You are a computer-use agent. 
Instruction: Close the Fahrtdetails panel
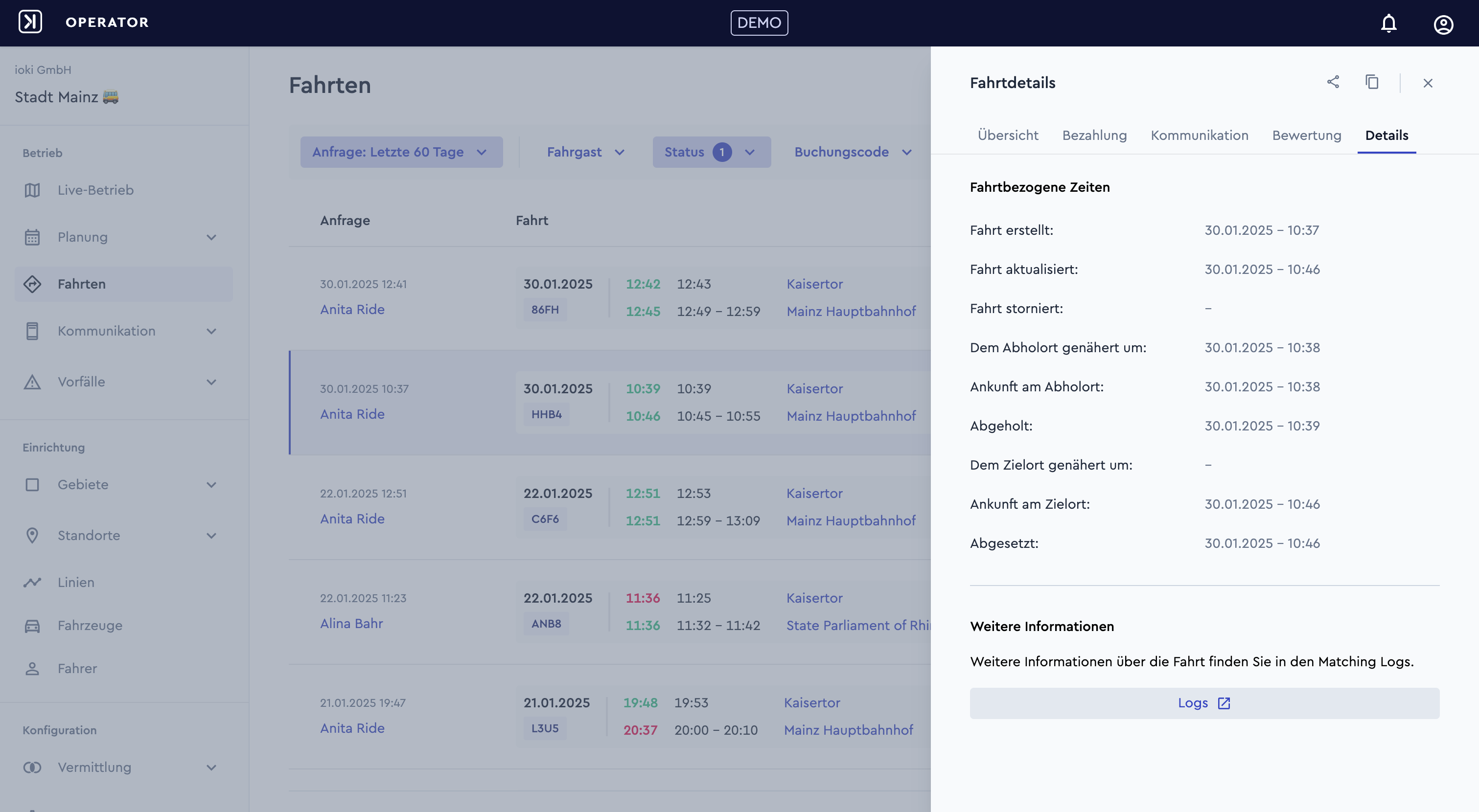(x=1427, y=83)
